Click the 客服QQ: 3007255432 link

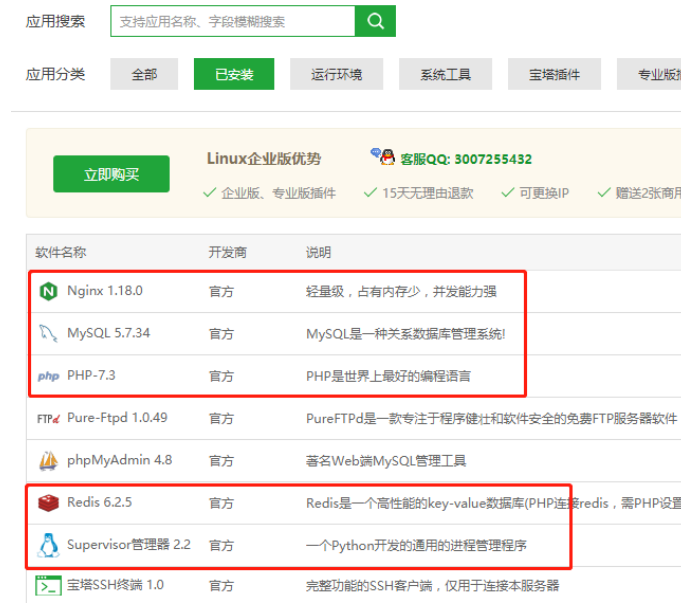(x=465, y=159)
